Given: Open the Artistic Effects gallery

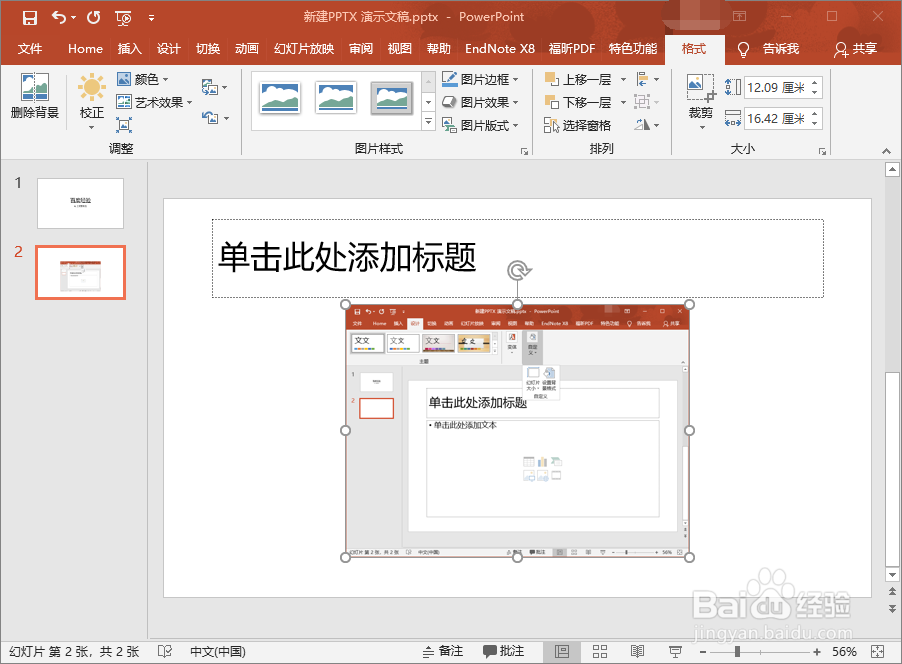Looking at the screenshot, I should tap(152, 101).
